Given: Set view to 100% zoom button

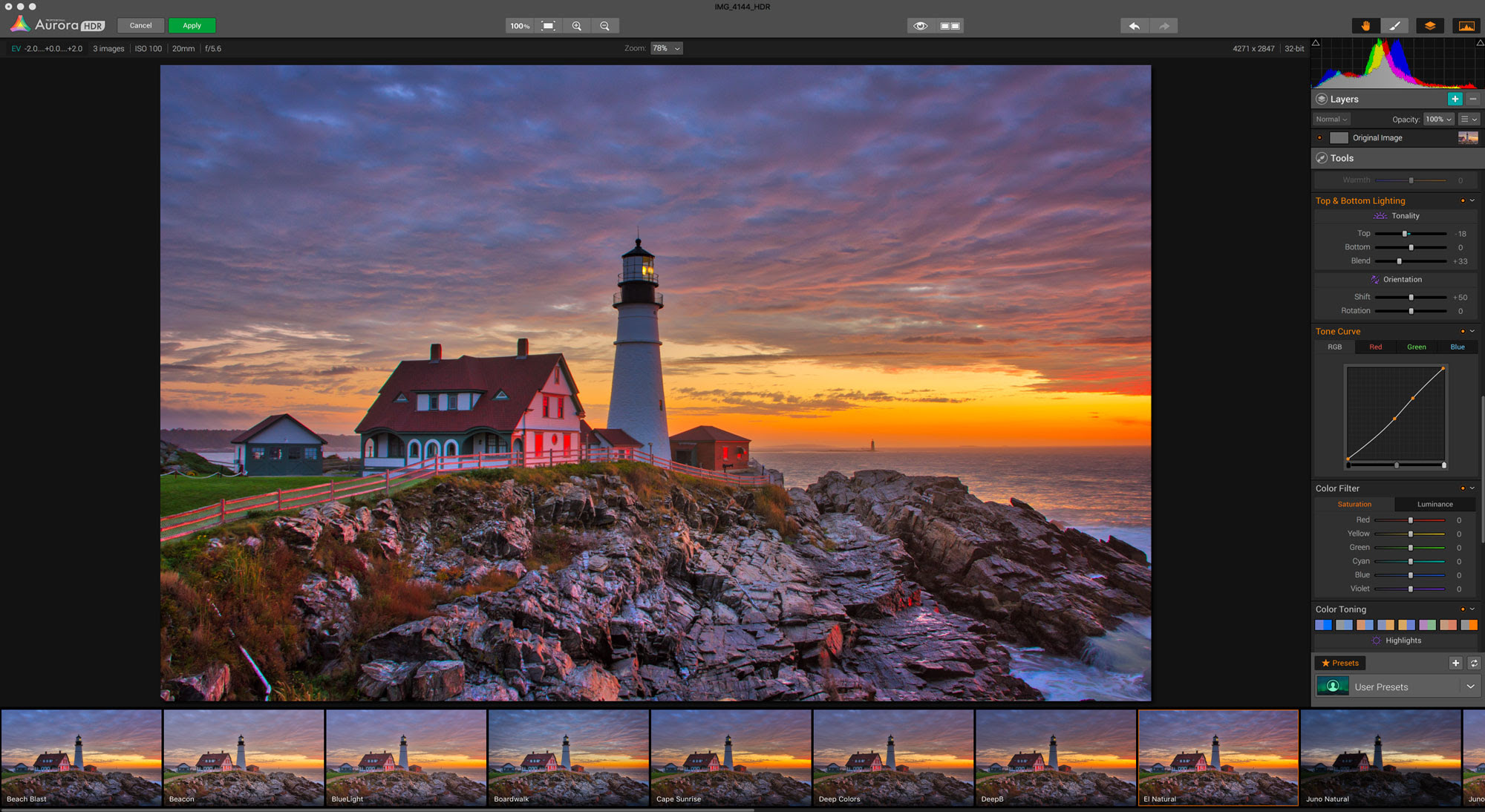Looking at the screenshot, I should point(520,26).
